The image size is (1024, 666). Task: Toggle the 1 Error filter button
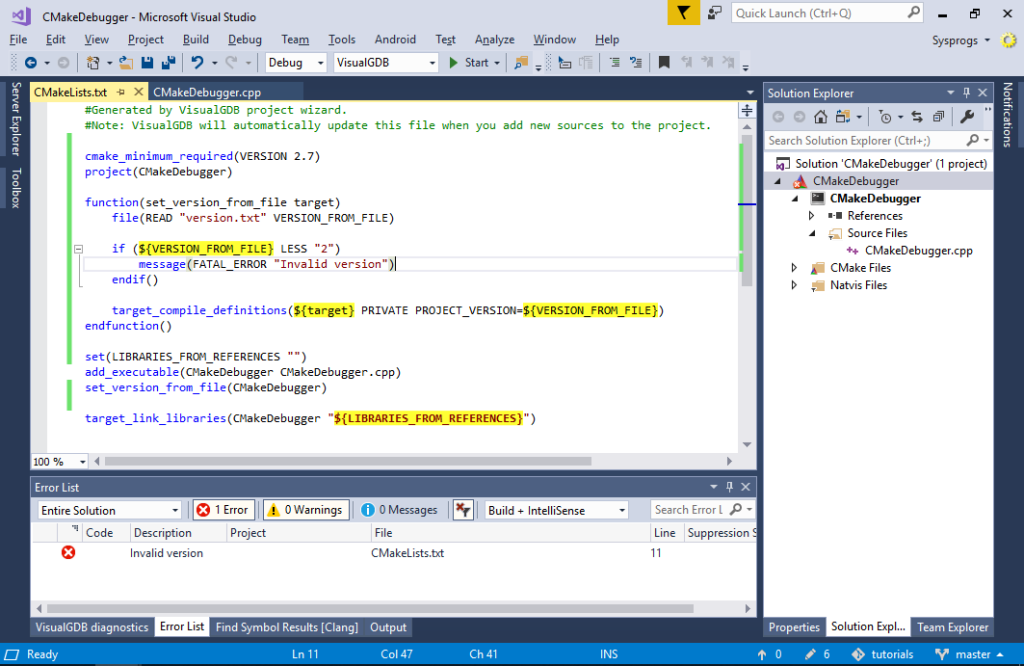[x=223, y=510]
